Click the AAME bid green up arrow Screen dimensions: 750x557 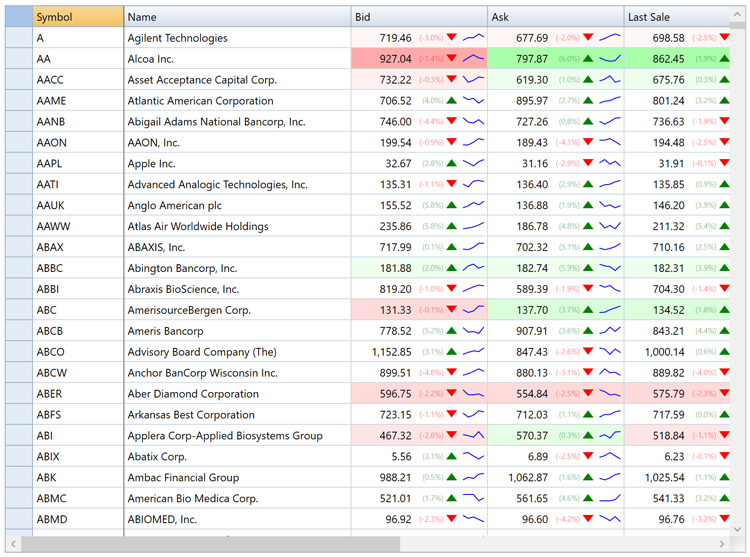coord(452,100)
